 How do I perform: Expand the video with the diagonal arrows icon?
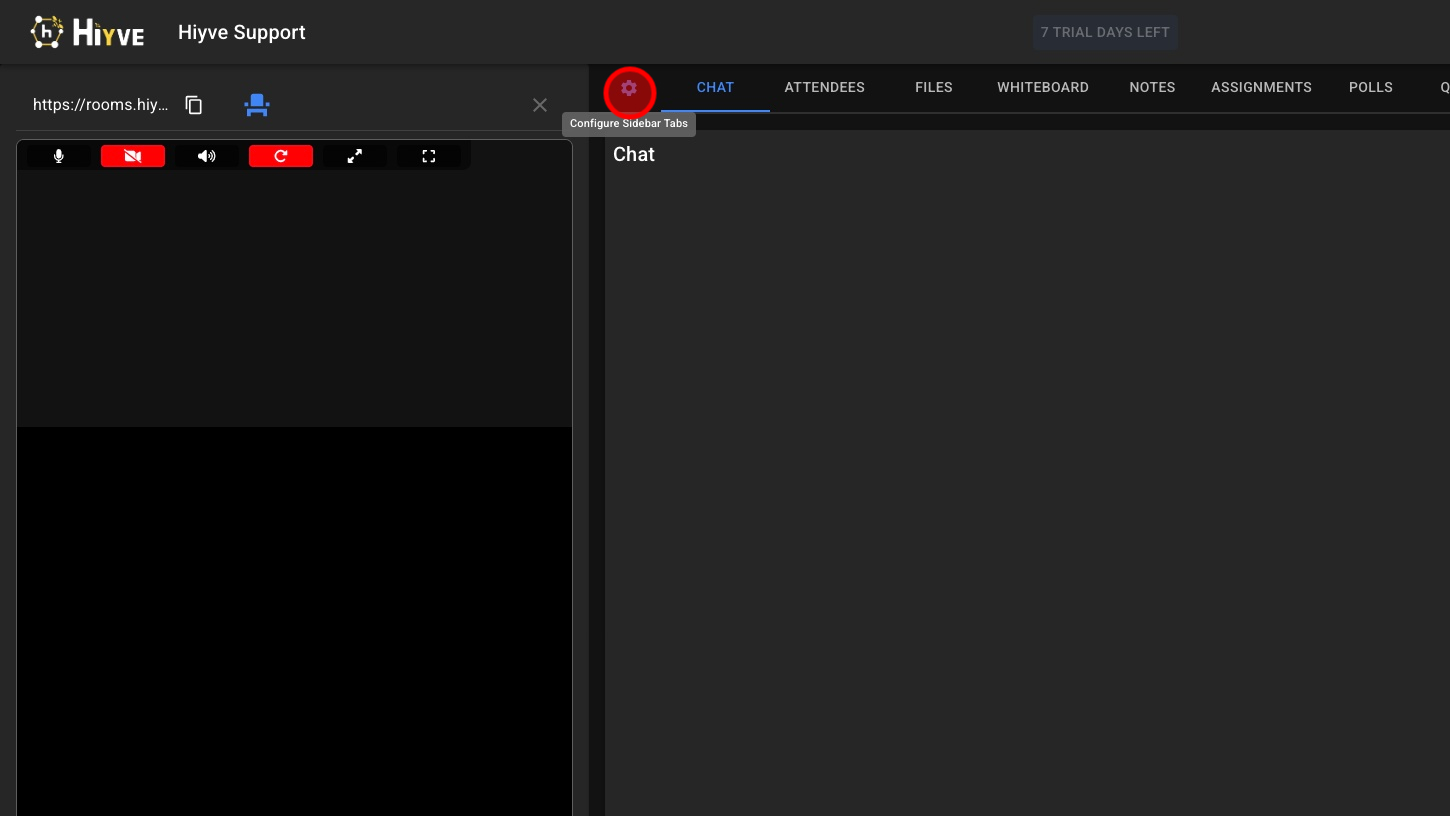pos(355,156)
